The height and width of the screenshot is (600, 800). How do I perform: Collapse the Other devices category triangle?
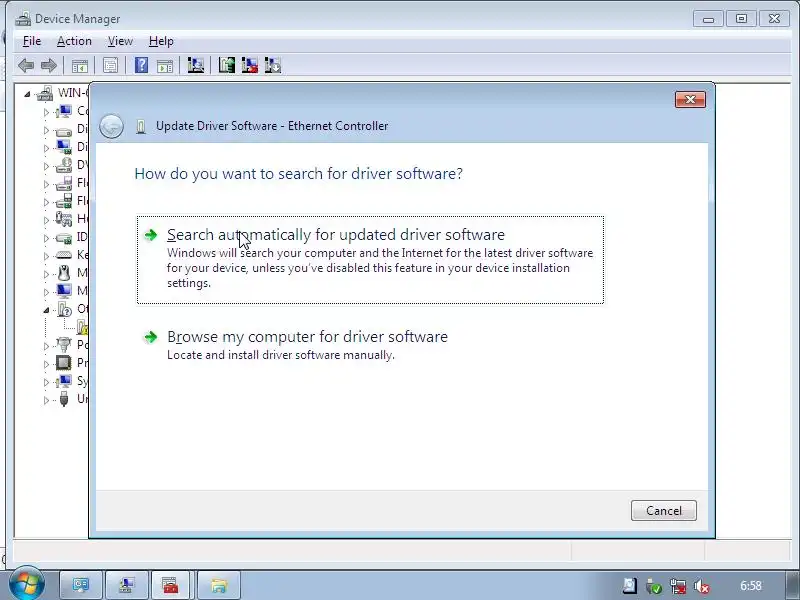pyautogui.click(x=46, y=310)
